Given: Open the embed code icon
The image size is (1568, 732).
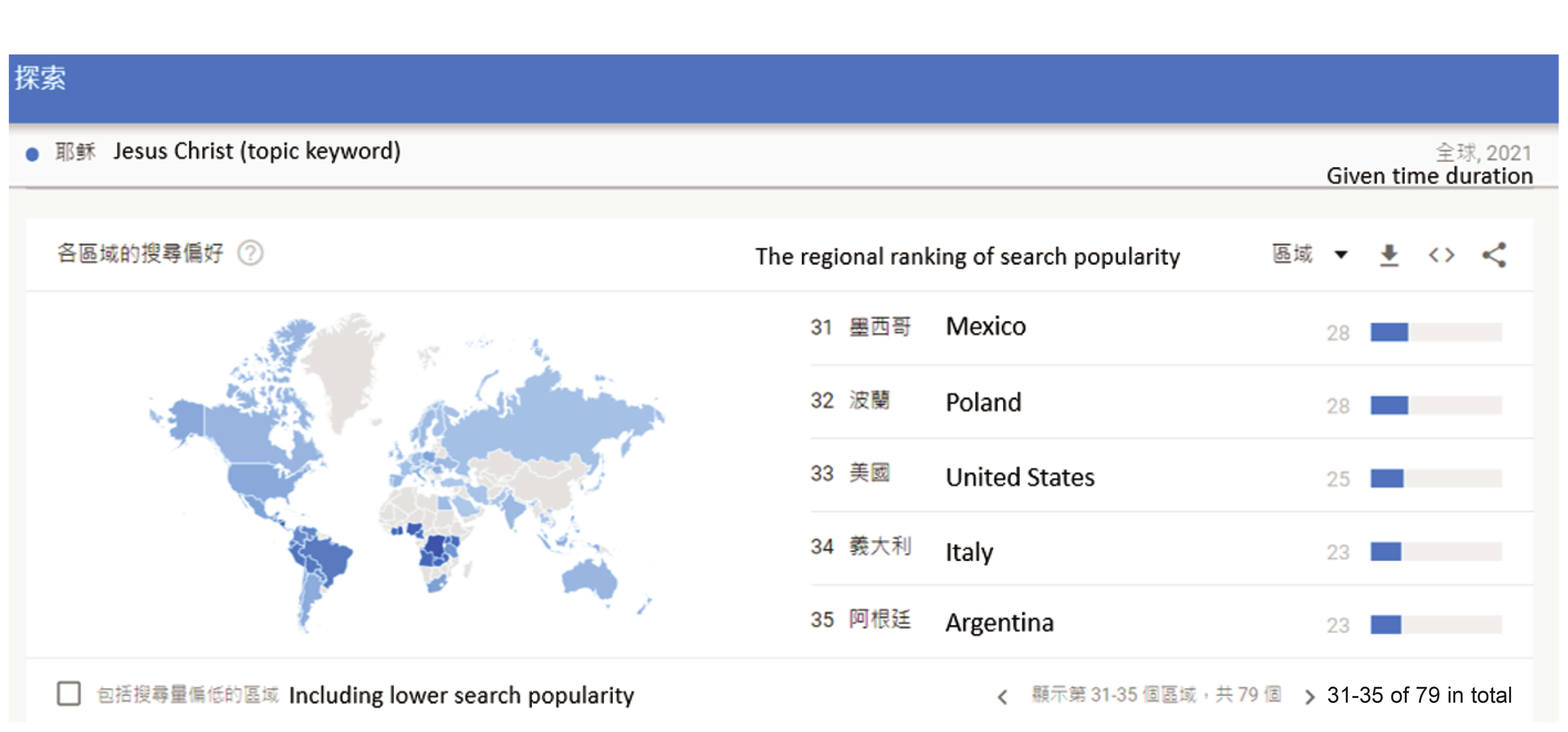Looking at the screenshot, I should coord(1441,255).
